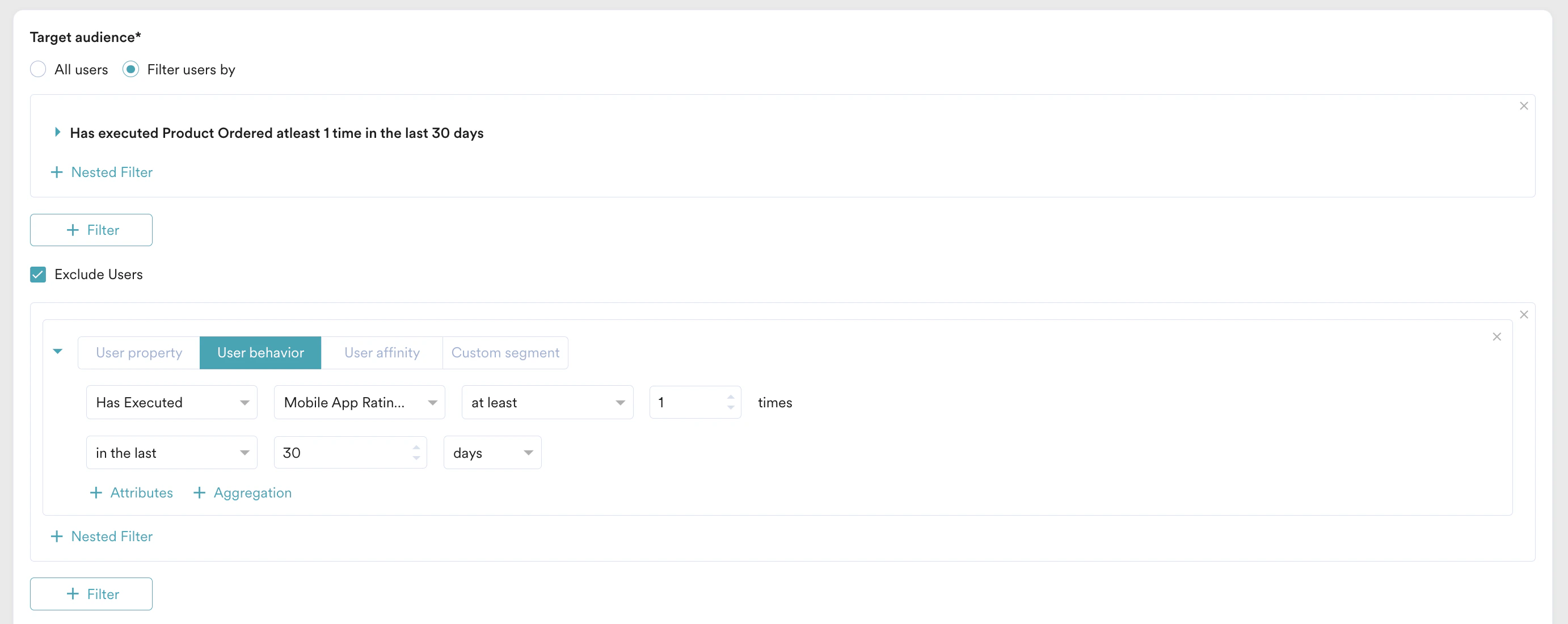Collapse the exclude filter condition
The height and width of the screenshot is (624, 1568).
tap(58, 352)
